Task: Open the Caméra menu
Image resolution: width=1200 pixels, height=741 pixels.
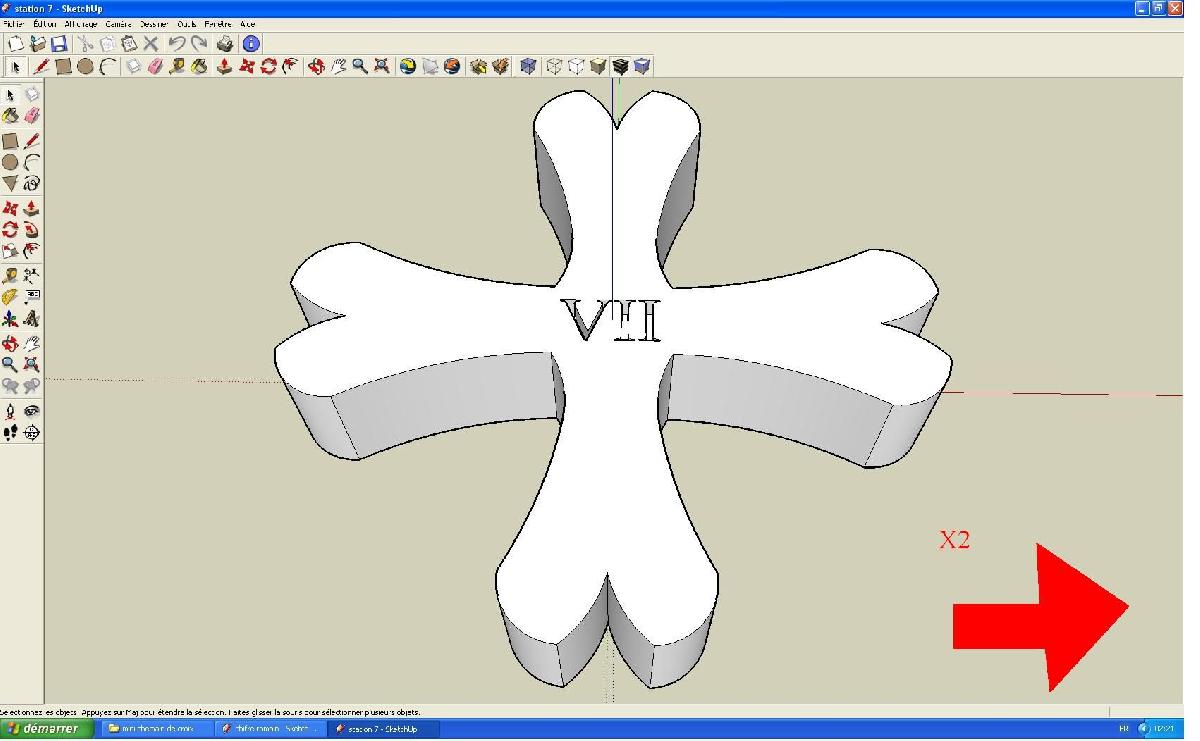Action: pos(119,24)
